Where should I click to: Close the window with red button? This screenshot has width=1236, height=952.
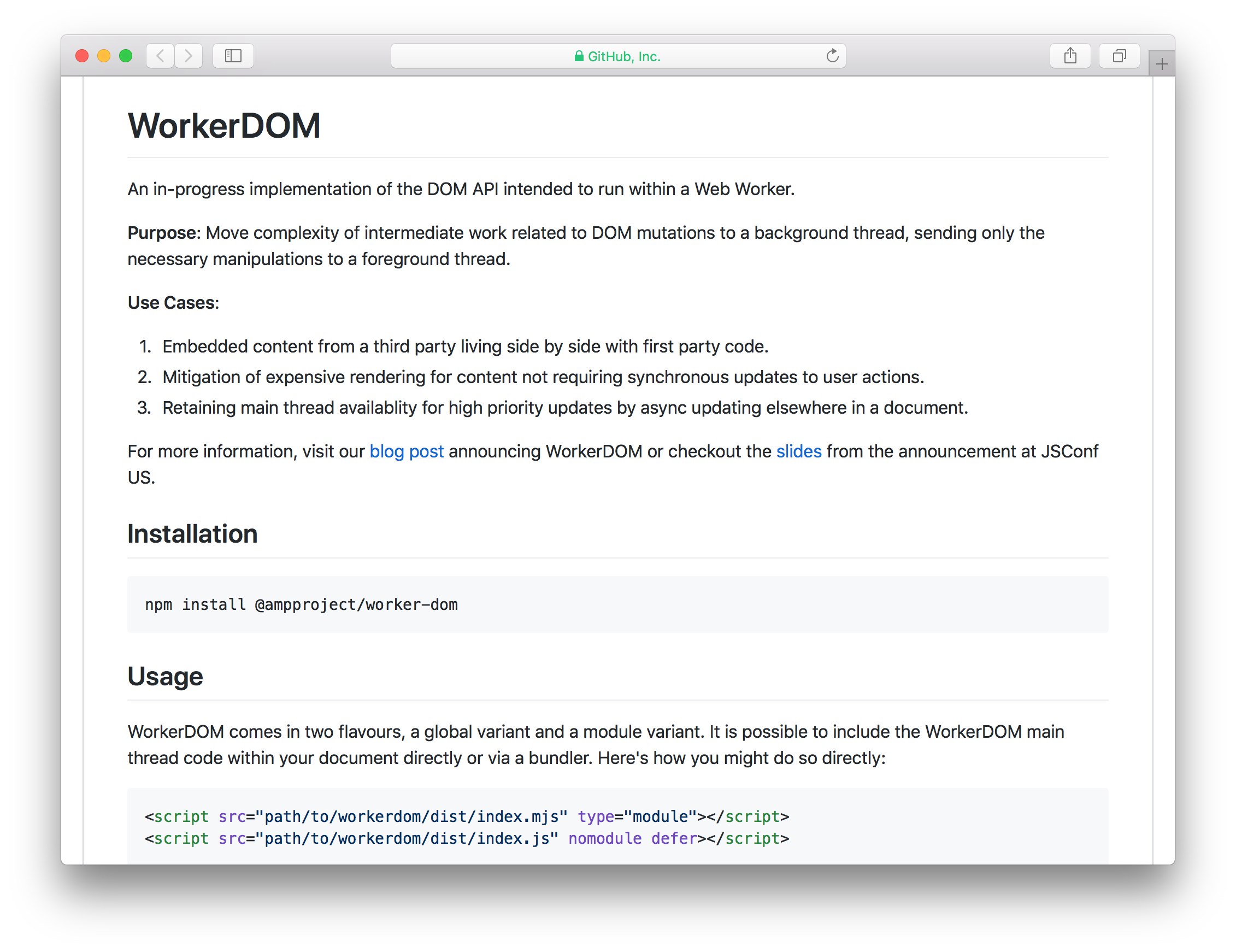click(82, 55)
